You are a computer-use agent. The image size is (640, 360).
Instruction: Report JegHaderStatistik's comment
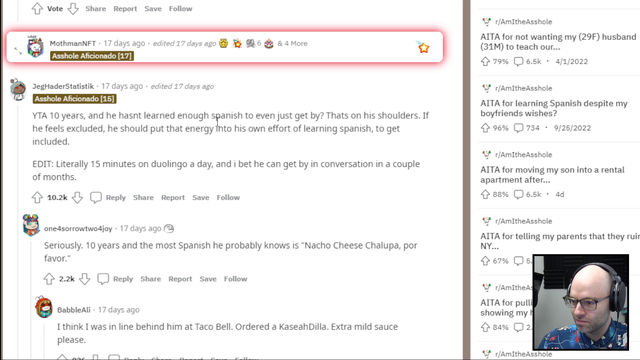click(x=173, y=198)
